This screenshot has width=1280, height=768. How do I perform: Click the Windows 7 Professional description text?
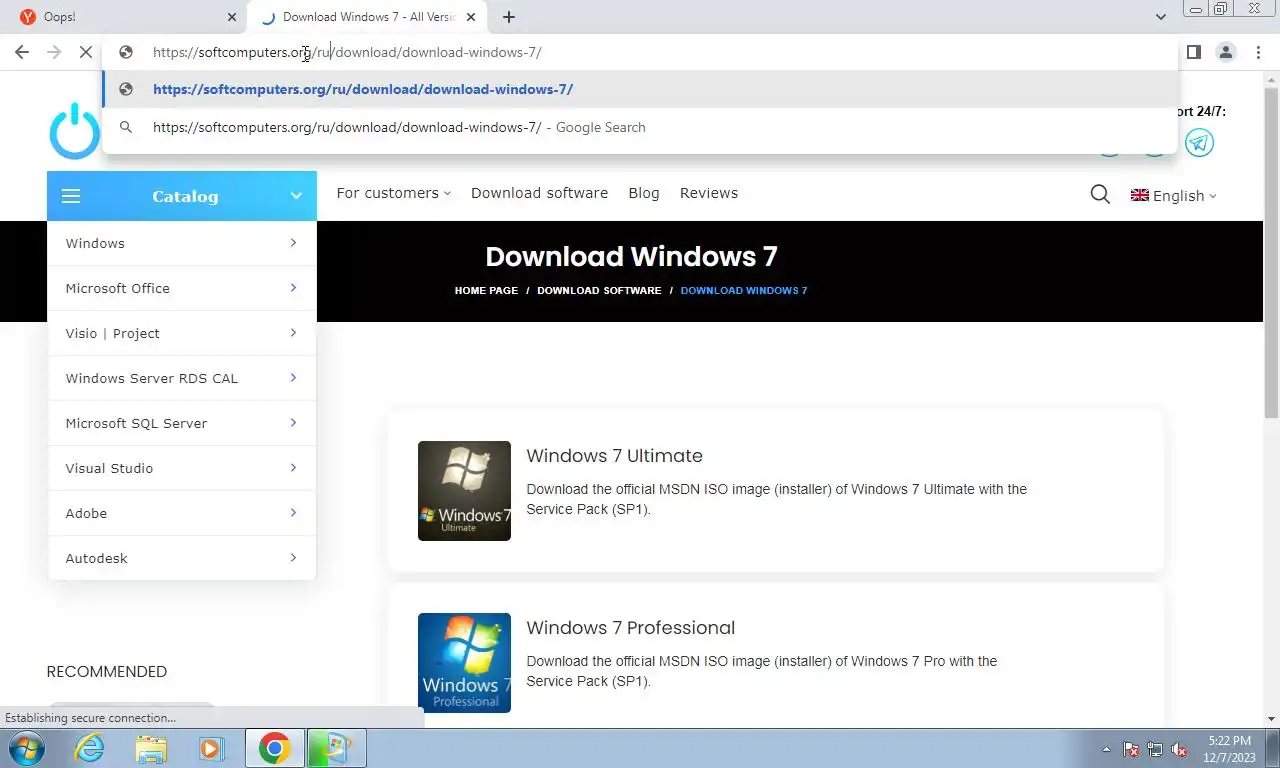pos(761,671)
